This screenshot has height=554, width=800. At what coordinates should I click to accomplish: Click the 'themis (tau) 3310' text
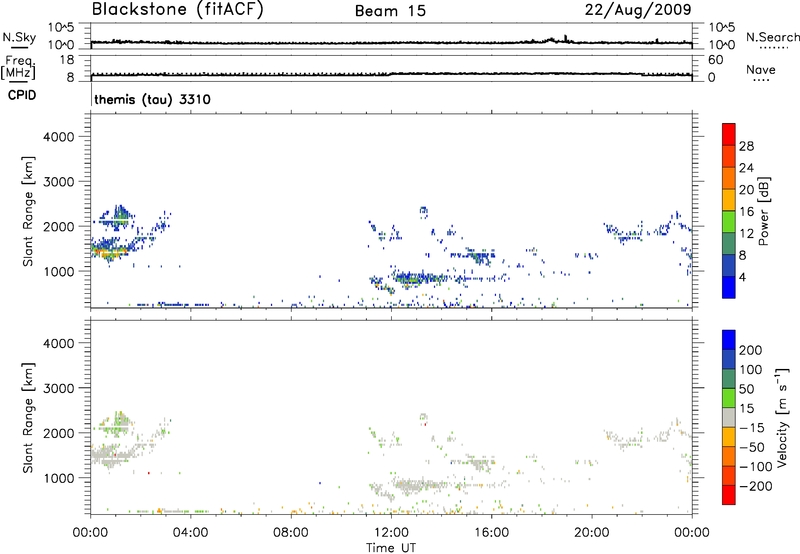tap(152, 99)
